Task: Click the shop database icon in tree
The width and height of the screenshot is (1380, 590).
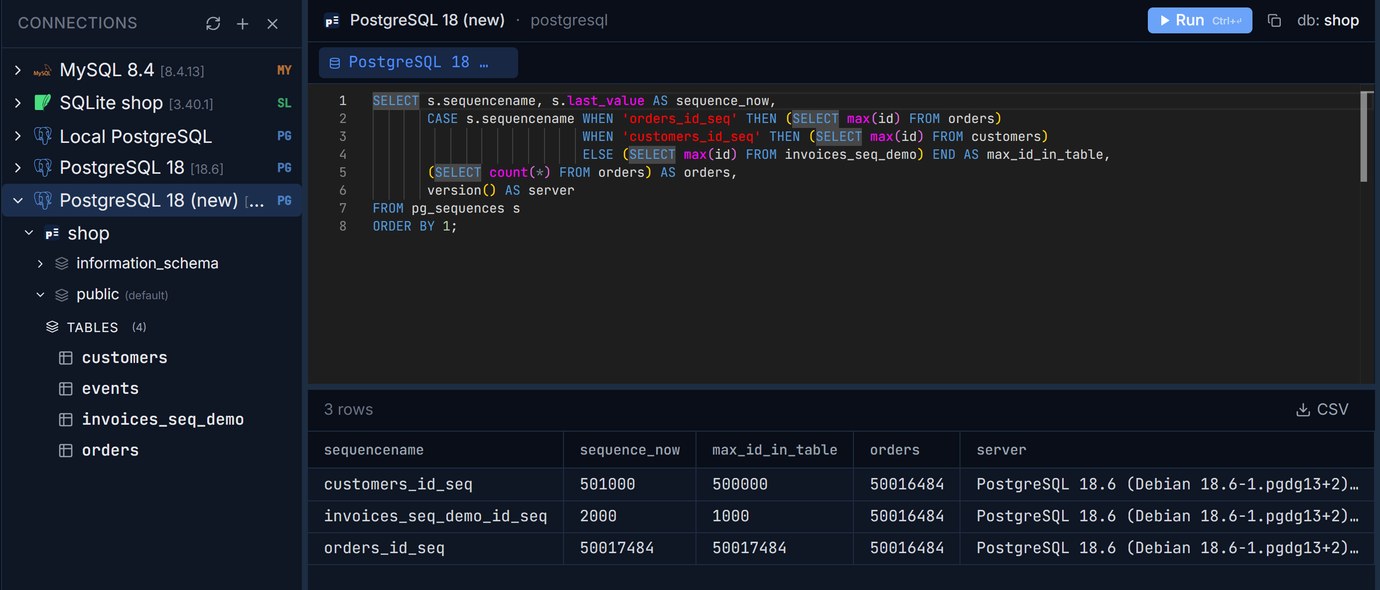Action: (52, 233)
